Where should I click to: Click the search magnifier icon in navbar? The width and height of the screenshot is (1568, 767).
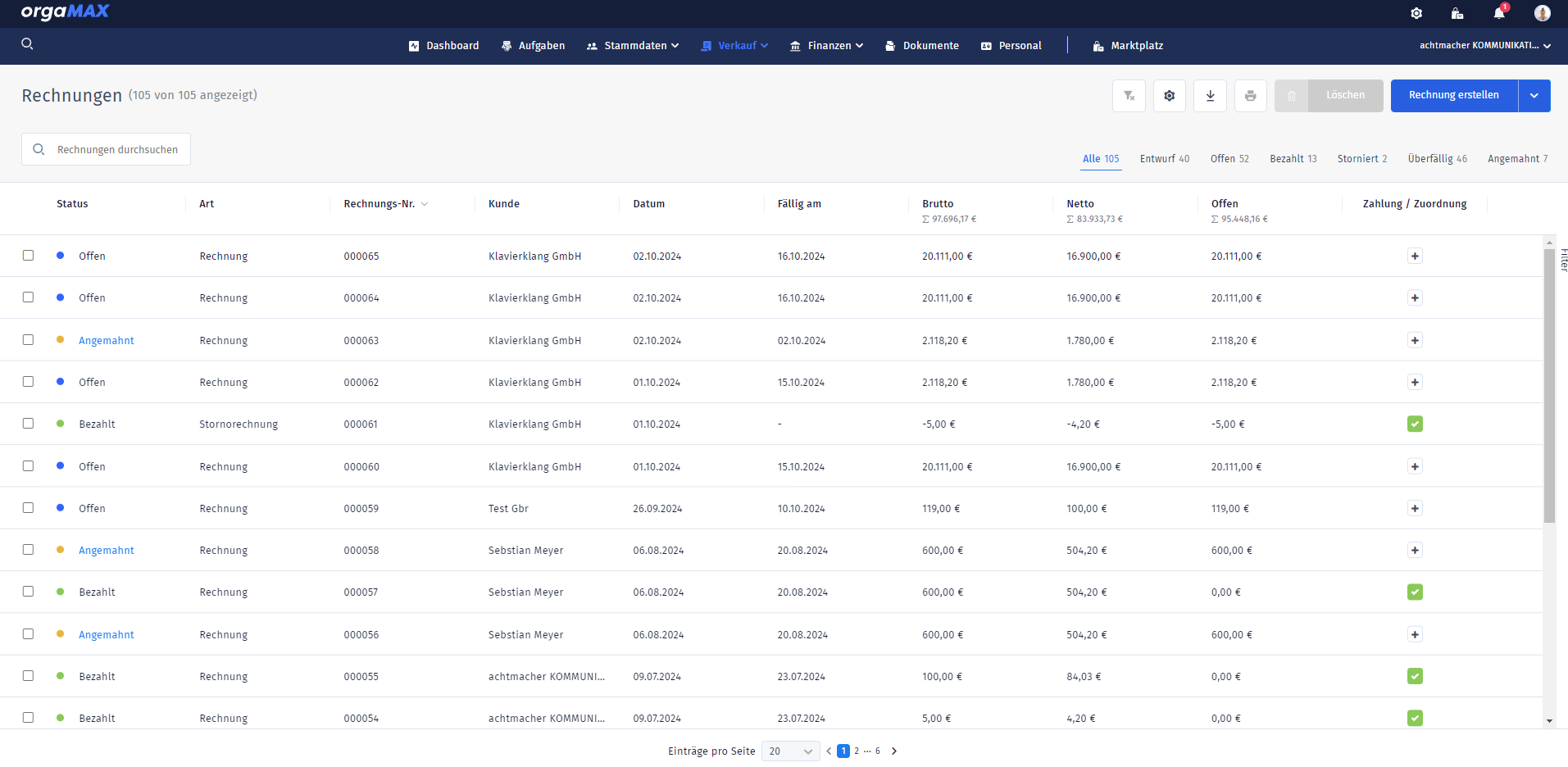[27, 44]
